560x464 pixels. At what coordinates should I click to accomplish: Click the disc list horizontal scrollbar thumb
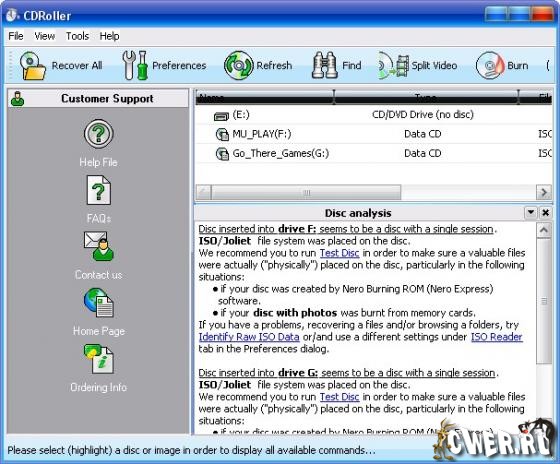click(x=306, y=193)
